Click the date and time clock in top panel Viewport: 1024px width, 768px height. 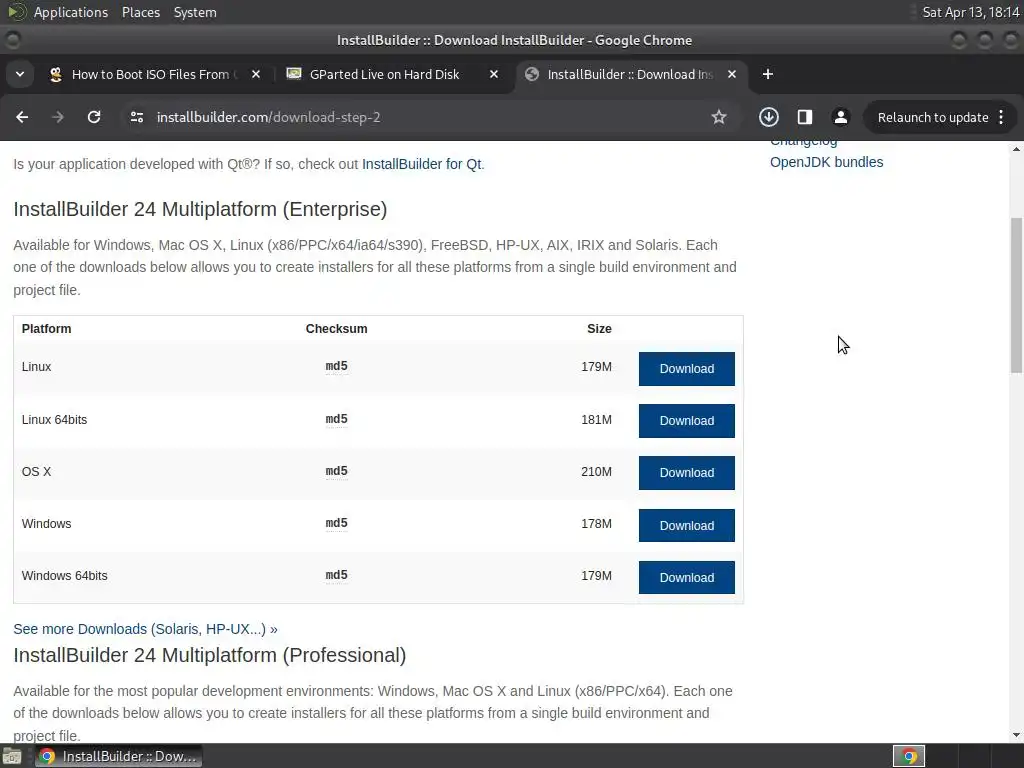[x=970, y=12]
